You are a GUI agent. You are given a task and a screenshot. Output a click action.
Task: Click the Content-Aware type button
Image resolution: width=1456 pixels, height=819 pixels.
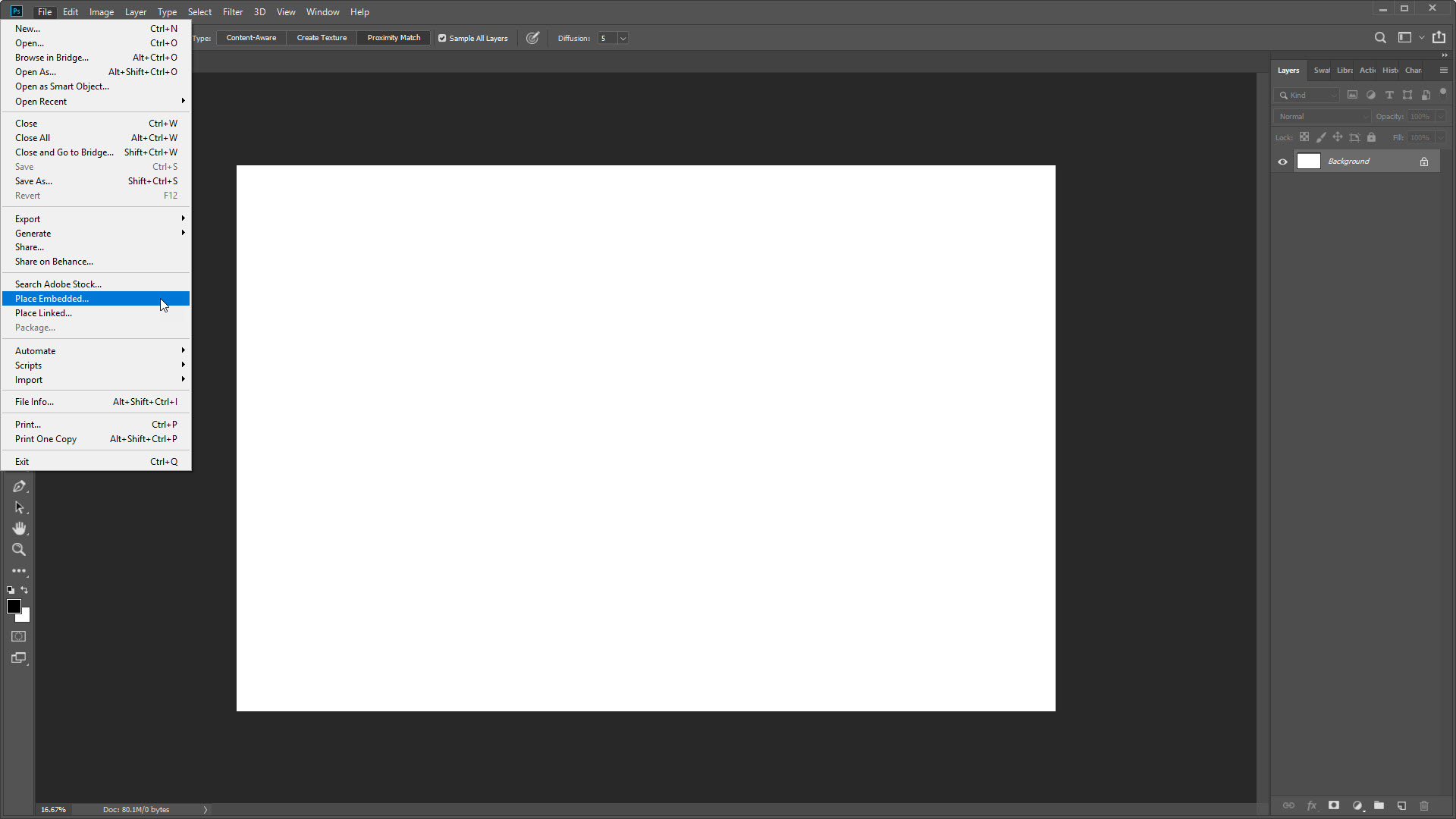251,38
